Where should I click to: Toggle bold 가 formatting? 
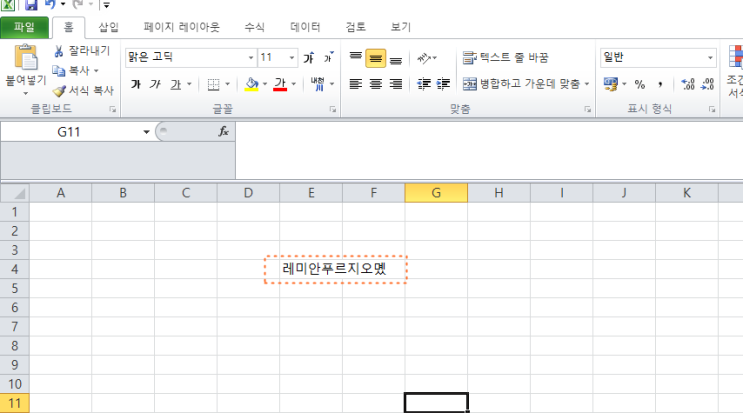[x=136, y=84]
